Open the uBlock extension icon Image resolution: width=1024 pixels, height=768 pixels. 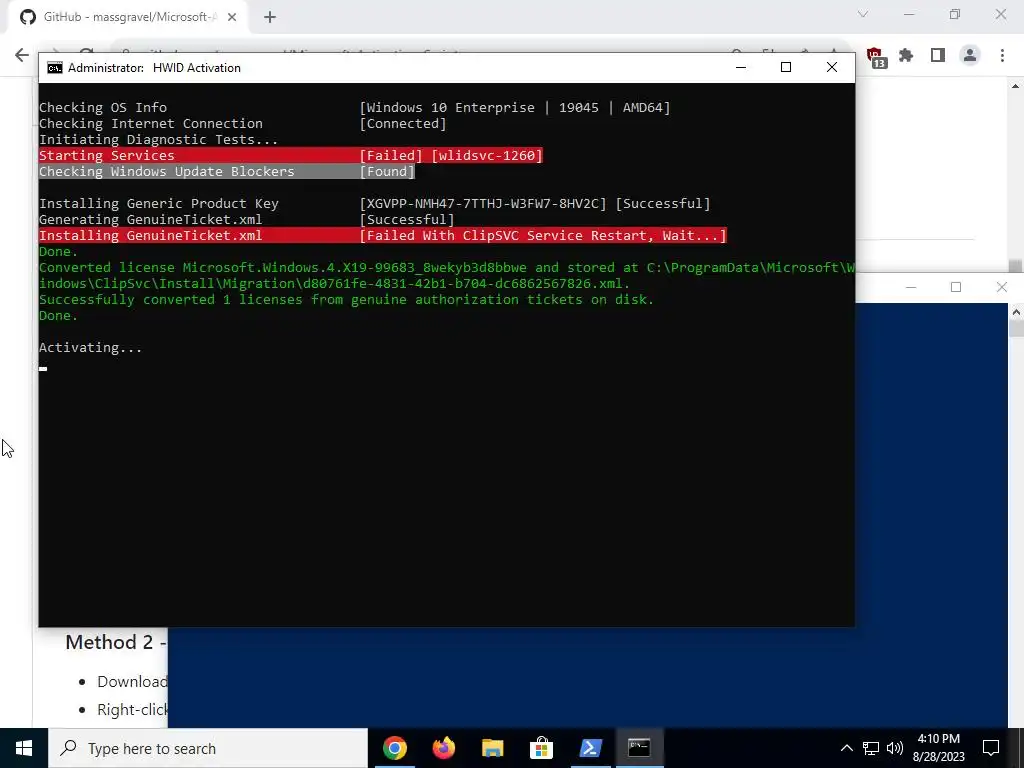point(875,57)
